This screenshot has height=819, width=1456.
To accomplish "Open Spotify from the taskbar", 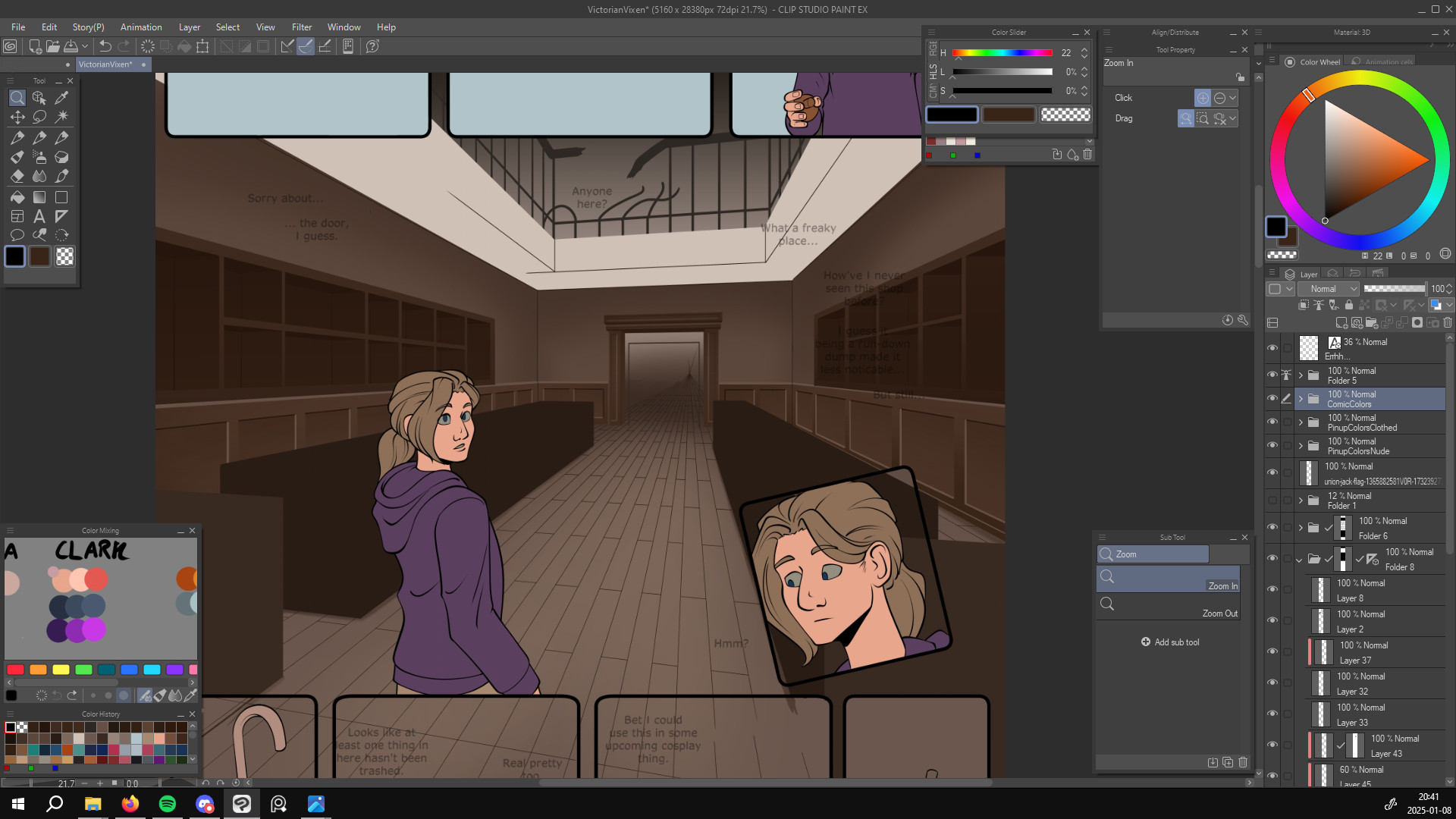I will click(x=168, y=804).
